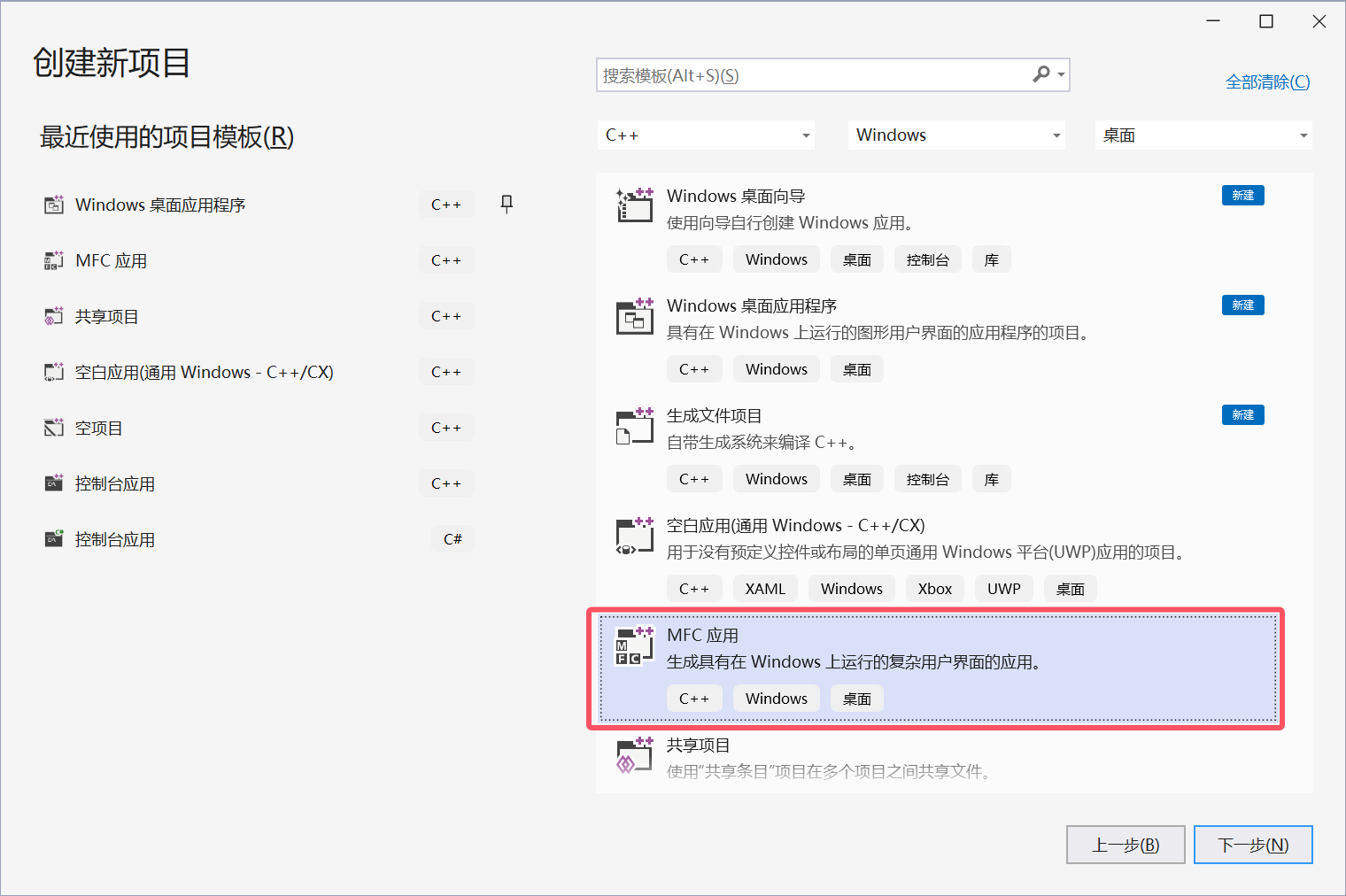Click the 生成文件项目 template icon
The width and height of the screenshot is (1346, 896).
tap(635, 425)
